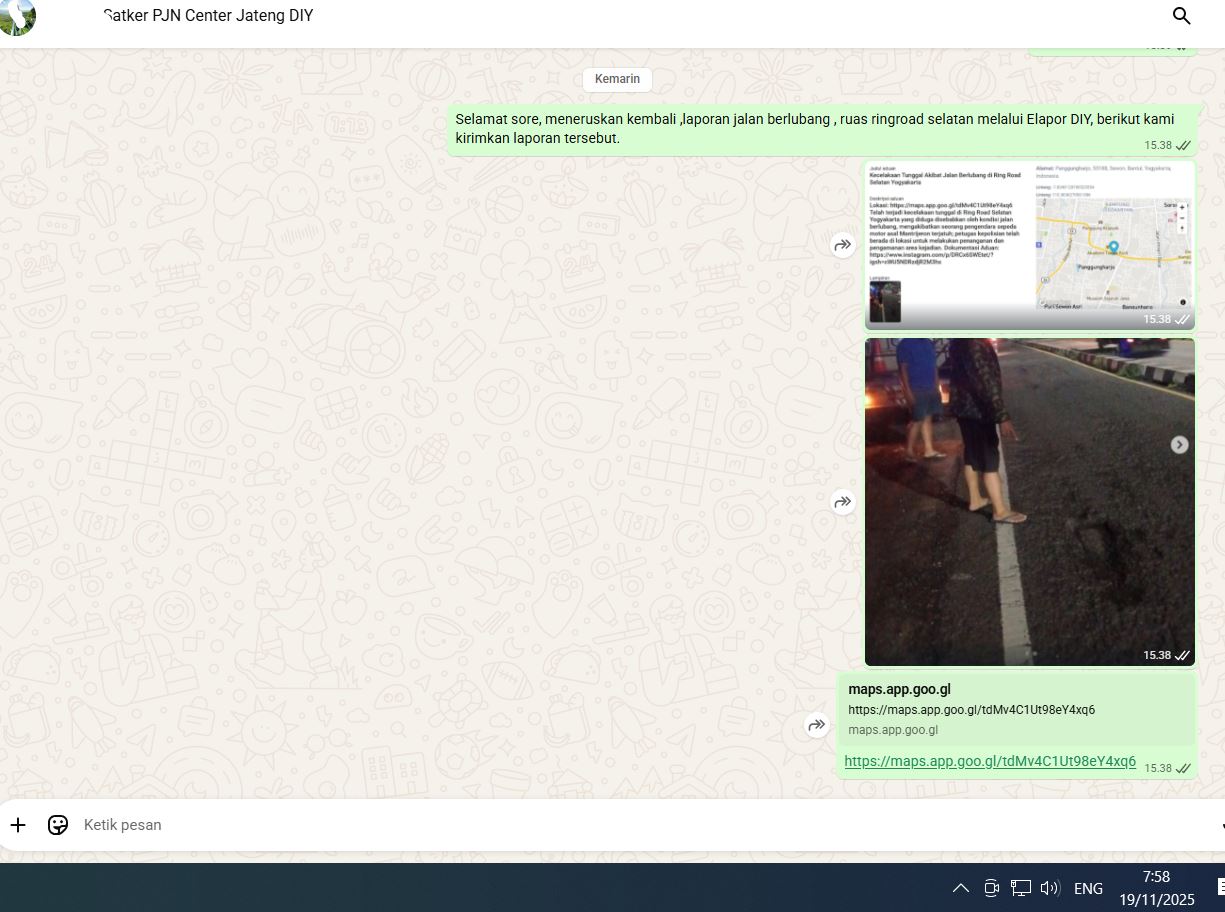The width and height of the screenshot is (1225, 912).
Task: Open the emoji and sticker picker
Action: pos(58,825)
